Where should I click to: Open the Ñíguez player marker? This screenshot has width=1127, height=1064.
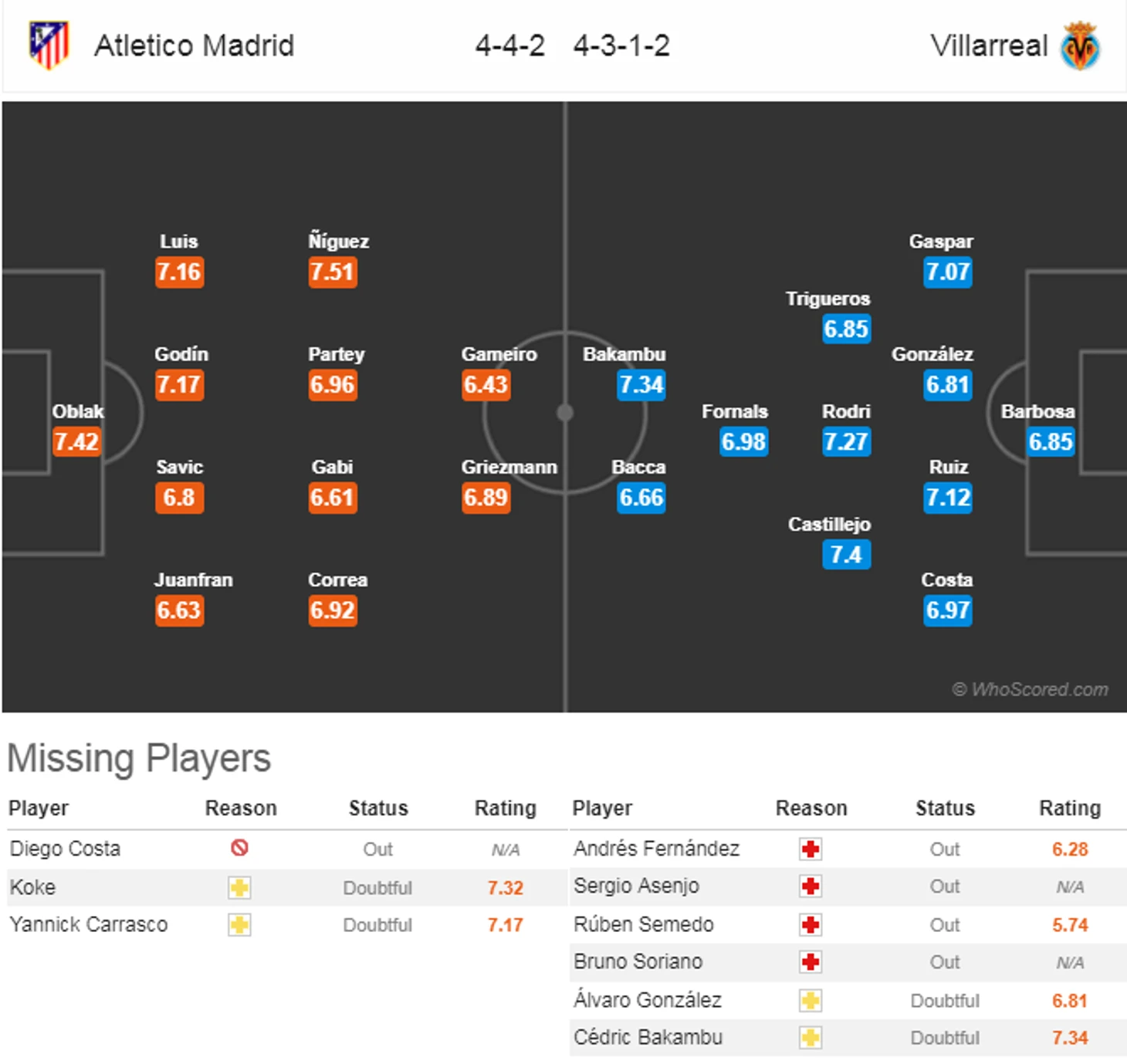click(x=338, y=242)
